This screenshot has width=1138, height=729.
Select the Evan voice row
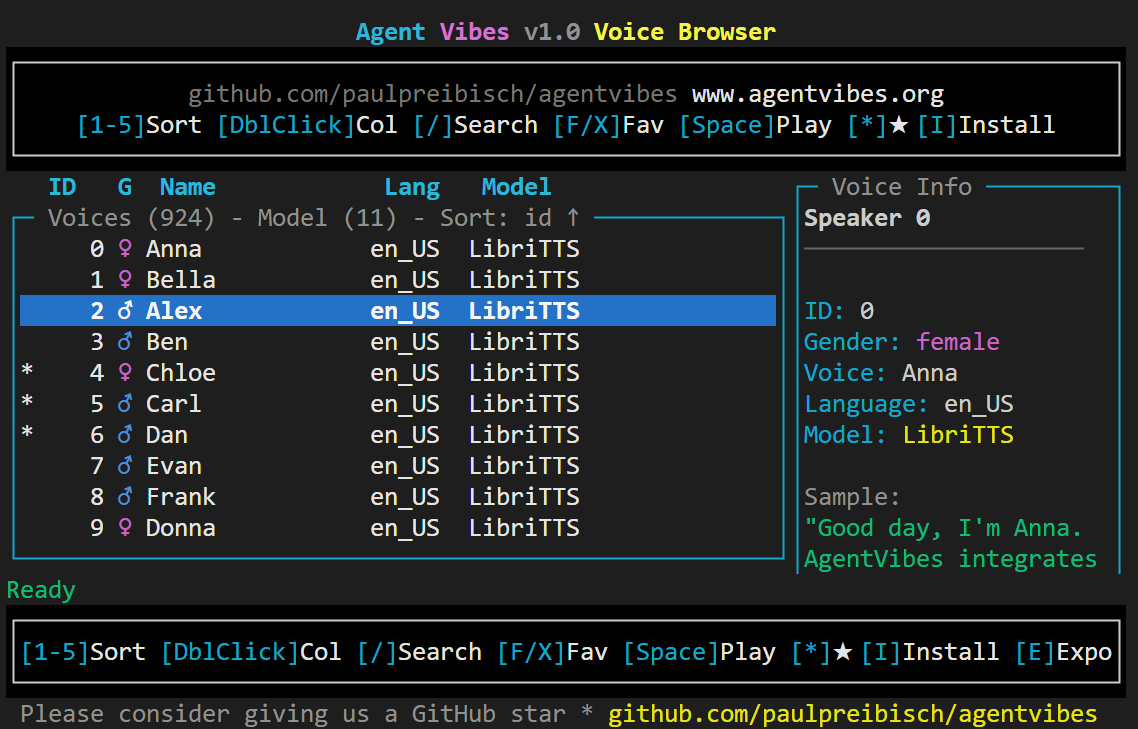pos(398,466)
